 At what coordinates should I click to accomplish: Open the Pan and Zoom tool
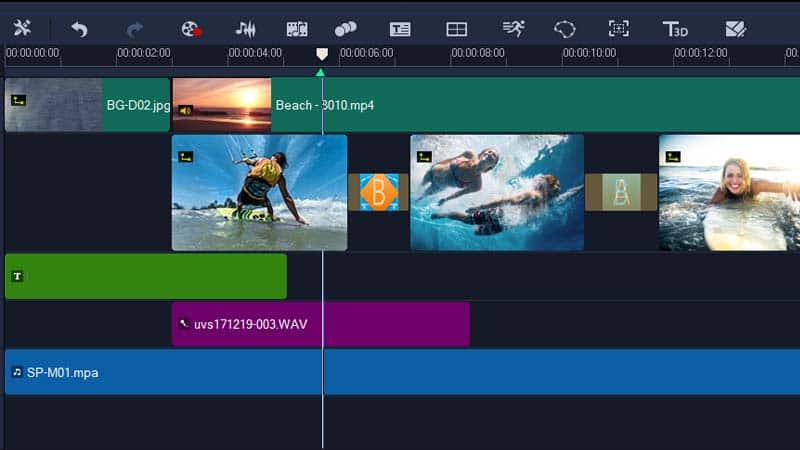tap(620, 29)
